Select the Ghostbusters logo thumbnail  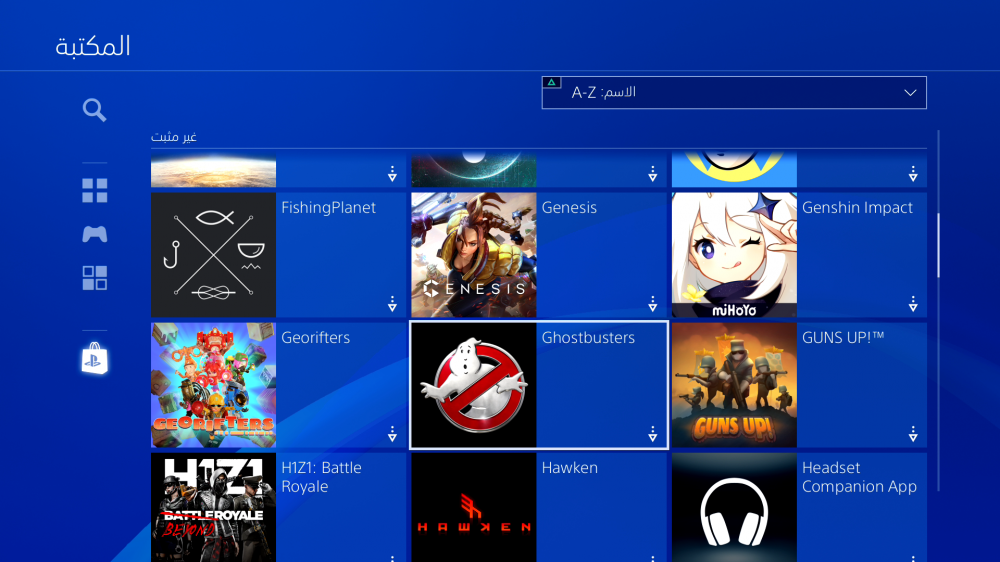tap(474, 385)
